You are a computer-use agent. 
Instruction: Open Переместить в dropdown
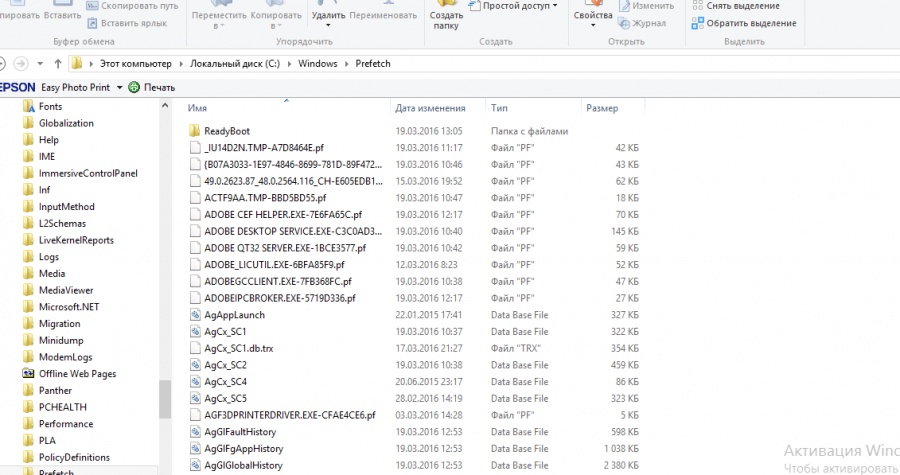tap(219, 16)
